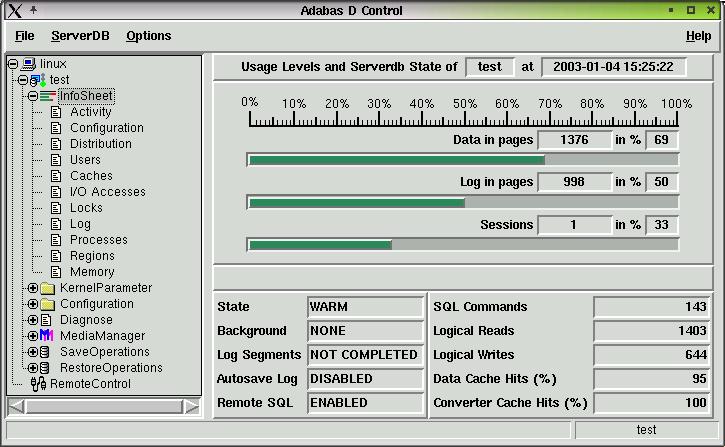The height and width of the screenshot is (447, 725).
Task: Click the Data in pages value 1376
Action: click(575, 140)
